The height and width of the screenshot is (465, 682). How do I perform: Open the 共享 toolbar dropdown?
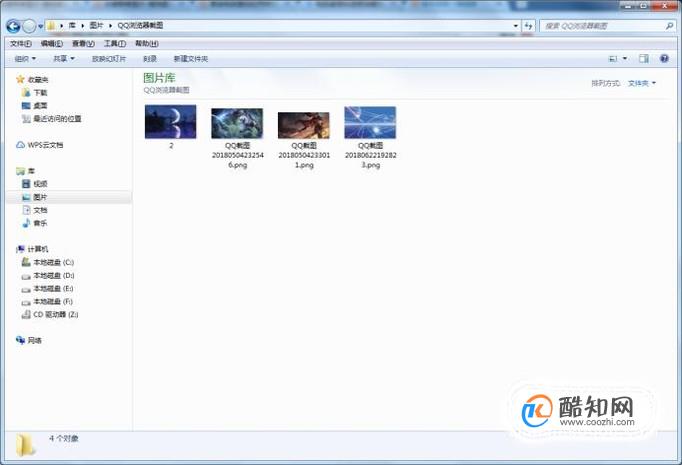click(64, 59)
